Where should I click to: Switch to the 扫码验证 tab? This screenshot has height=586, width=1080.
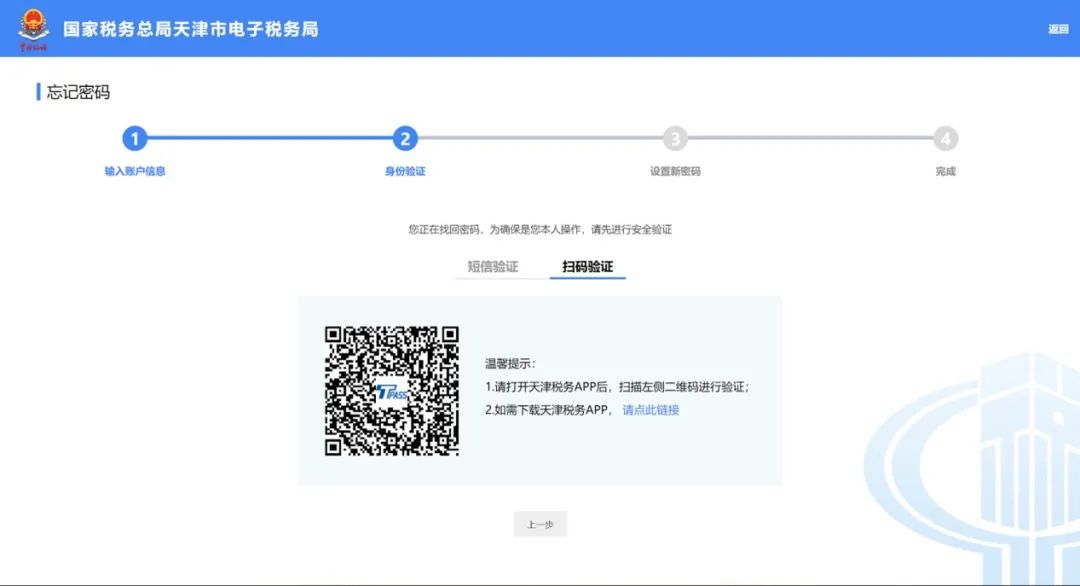(588, 266)
